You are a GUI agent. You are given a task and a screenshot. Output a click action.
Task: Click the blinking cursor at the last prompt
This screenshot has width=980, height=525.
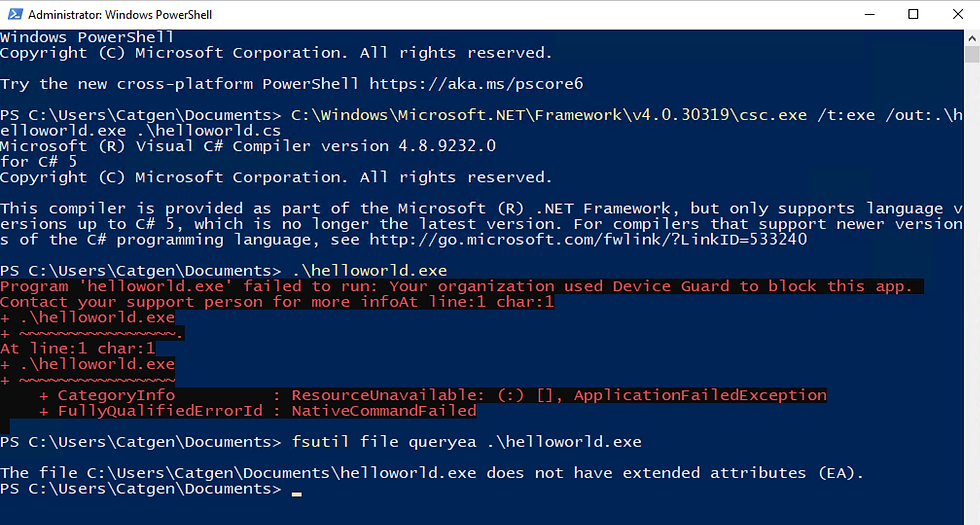[296, 491]
